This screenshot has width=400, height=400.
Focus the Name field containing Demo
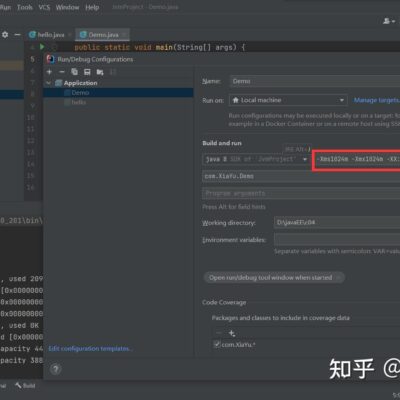pyautogui.click(x=315, y=81)
